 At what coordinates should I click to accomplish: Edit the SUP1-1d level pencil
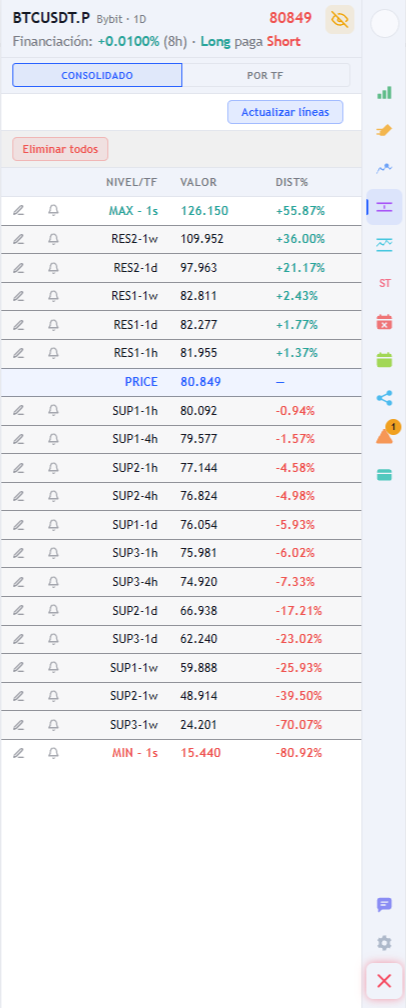click(x=19, y=525)
